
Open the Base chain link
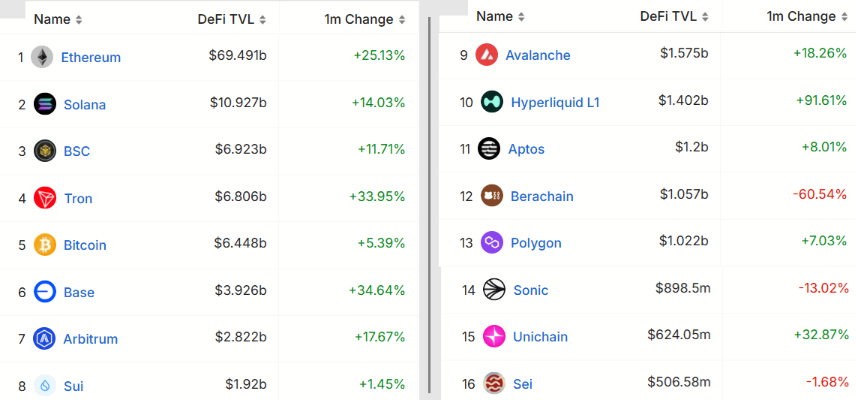click(x=79, y=292)
